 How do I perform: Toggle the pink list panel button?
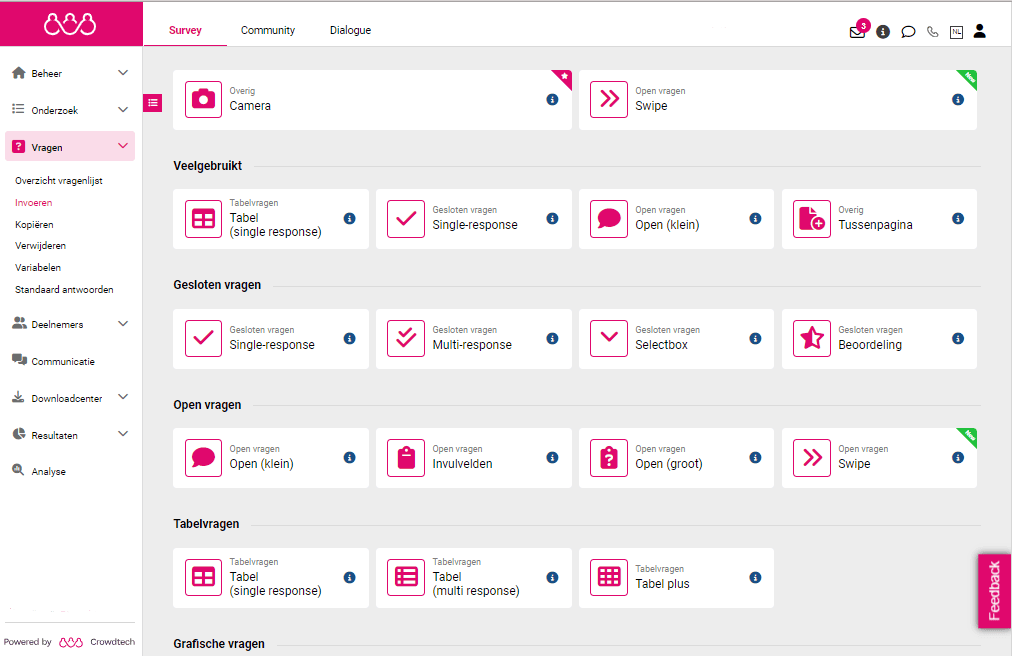click(x=153, y=103)
